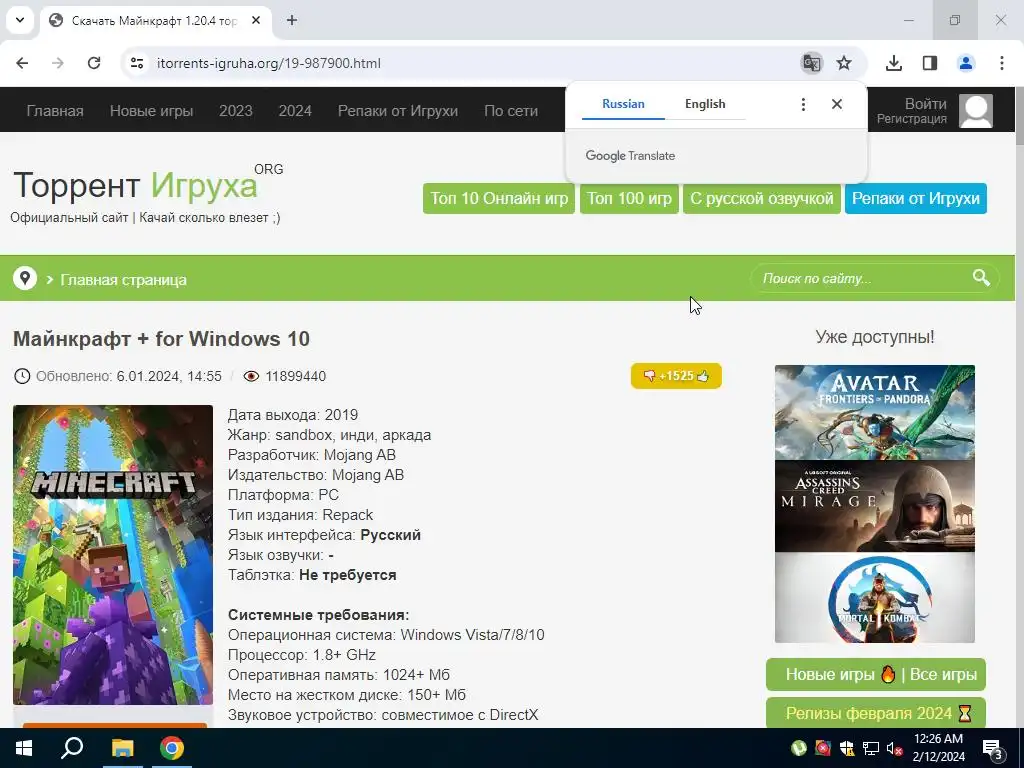Click the Регистрация link

pyautogui.click(x=912, y=119)
